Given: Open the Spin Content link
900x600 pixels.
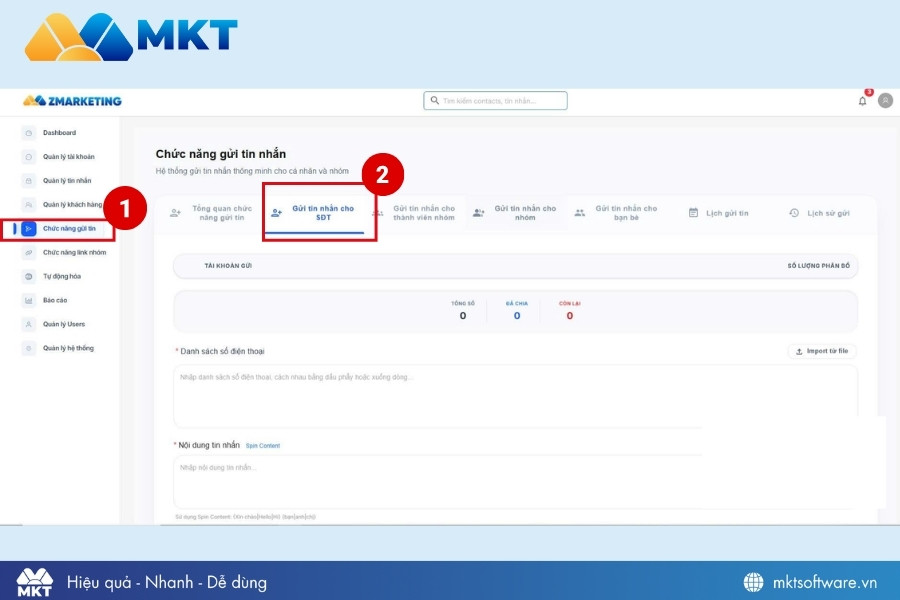Looking at the screenshot, I should tap(263, 445).
